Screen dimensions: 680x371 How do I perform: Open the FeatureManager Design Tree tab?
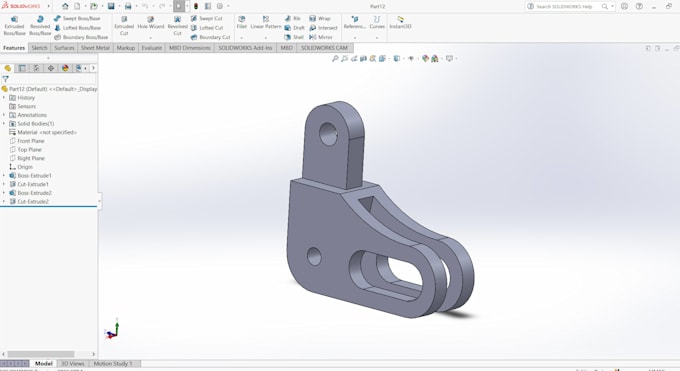tap(7, 68)
